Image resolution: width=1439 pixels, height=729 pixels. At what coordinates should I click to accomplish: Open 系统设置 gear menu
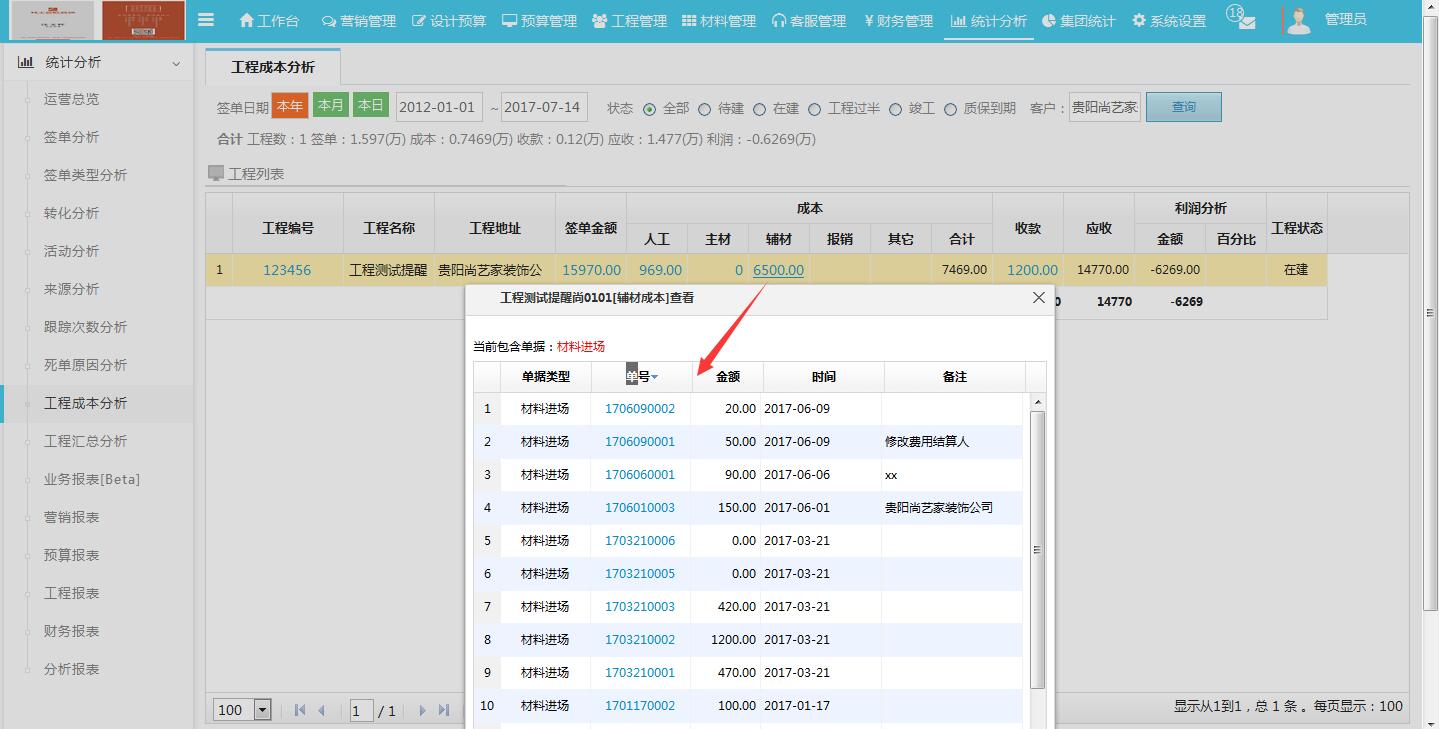click(1168, 21)
